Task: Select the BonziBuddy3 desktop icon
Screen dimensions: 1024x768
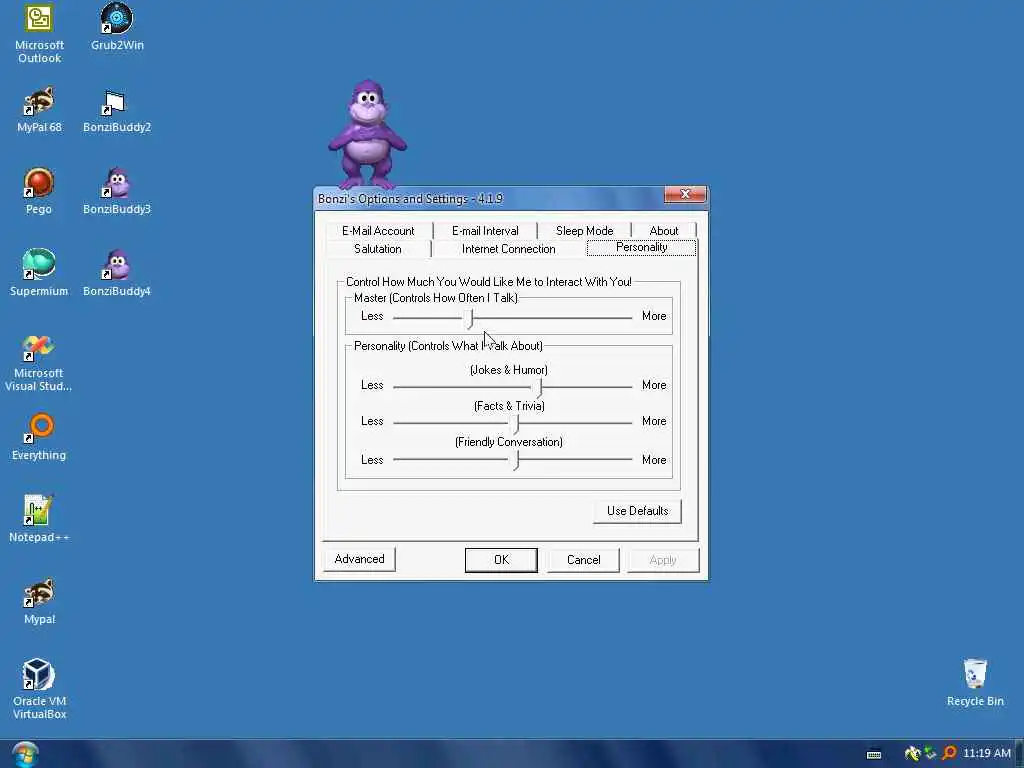Action: (x=117, y=191)
